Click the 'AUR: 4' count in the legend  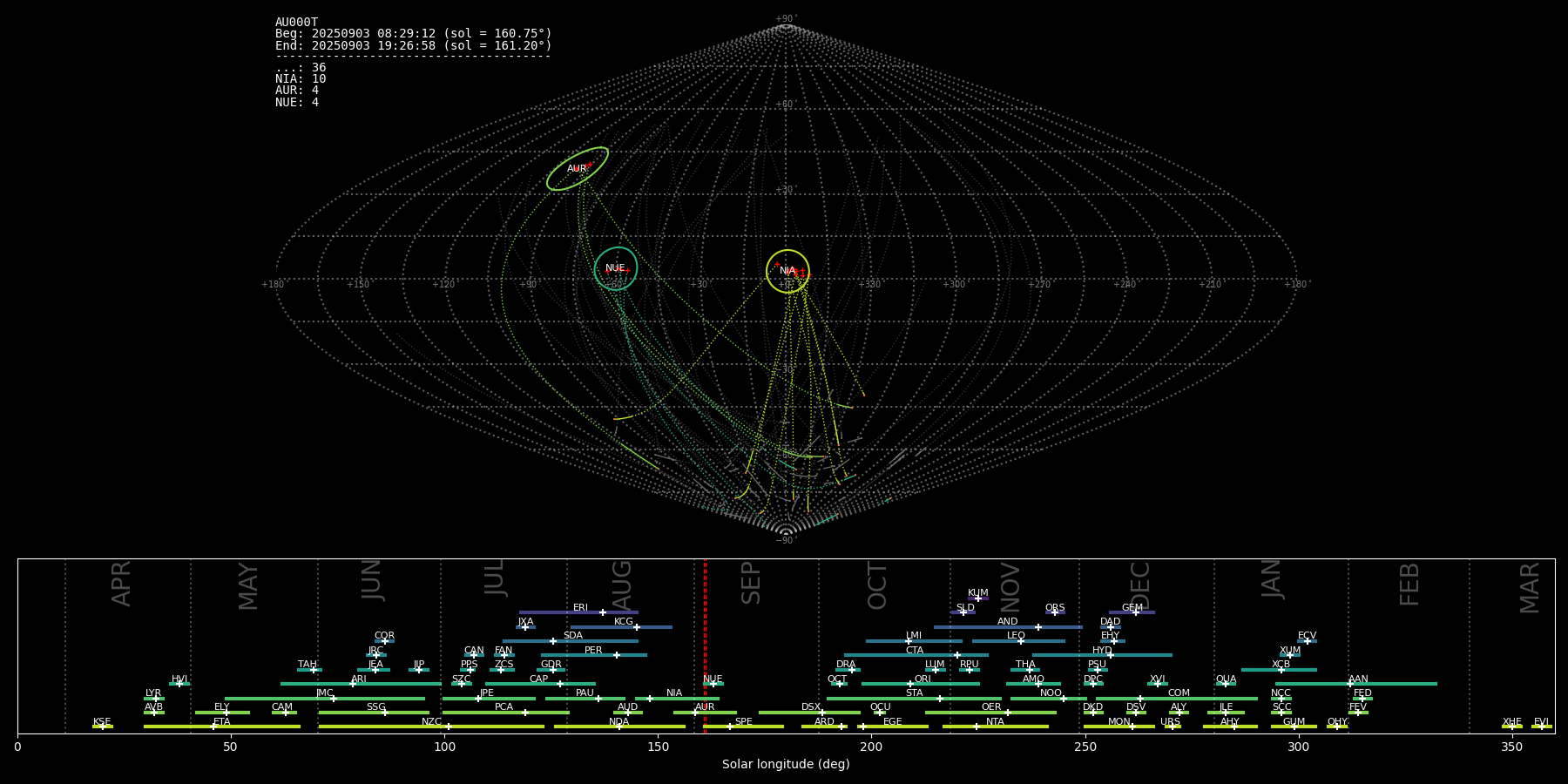point(297,91)
